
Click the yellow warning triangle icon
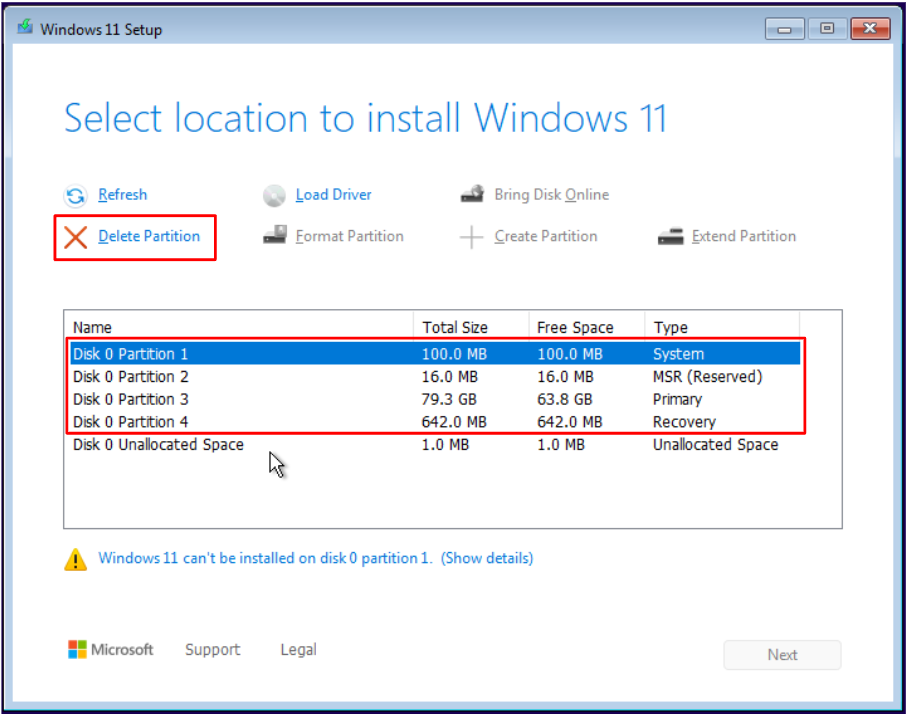pyautogui.click(x=76, y=559)
